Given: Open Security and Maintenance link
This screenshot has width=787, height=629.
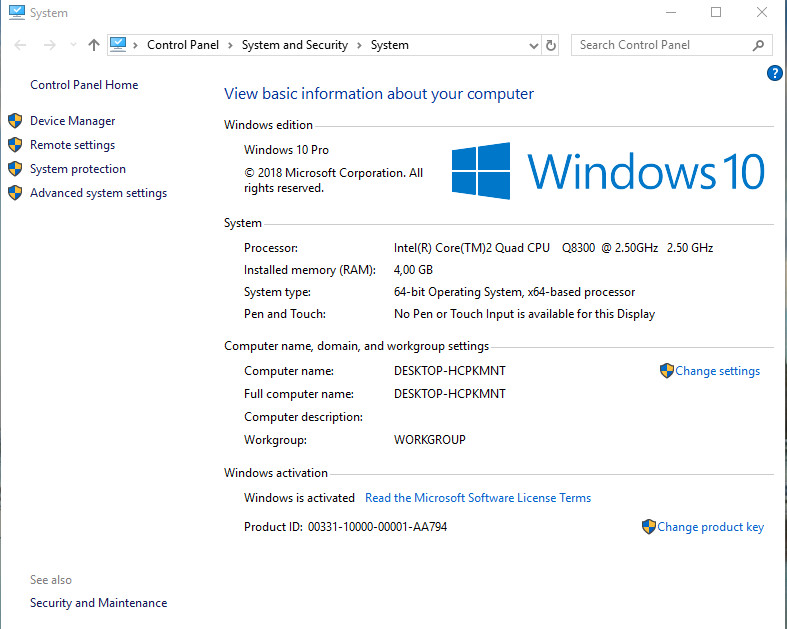Looking at the screenshot, I should point(98,603).
